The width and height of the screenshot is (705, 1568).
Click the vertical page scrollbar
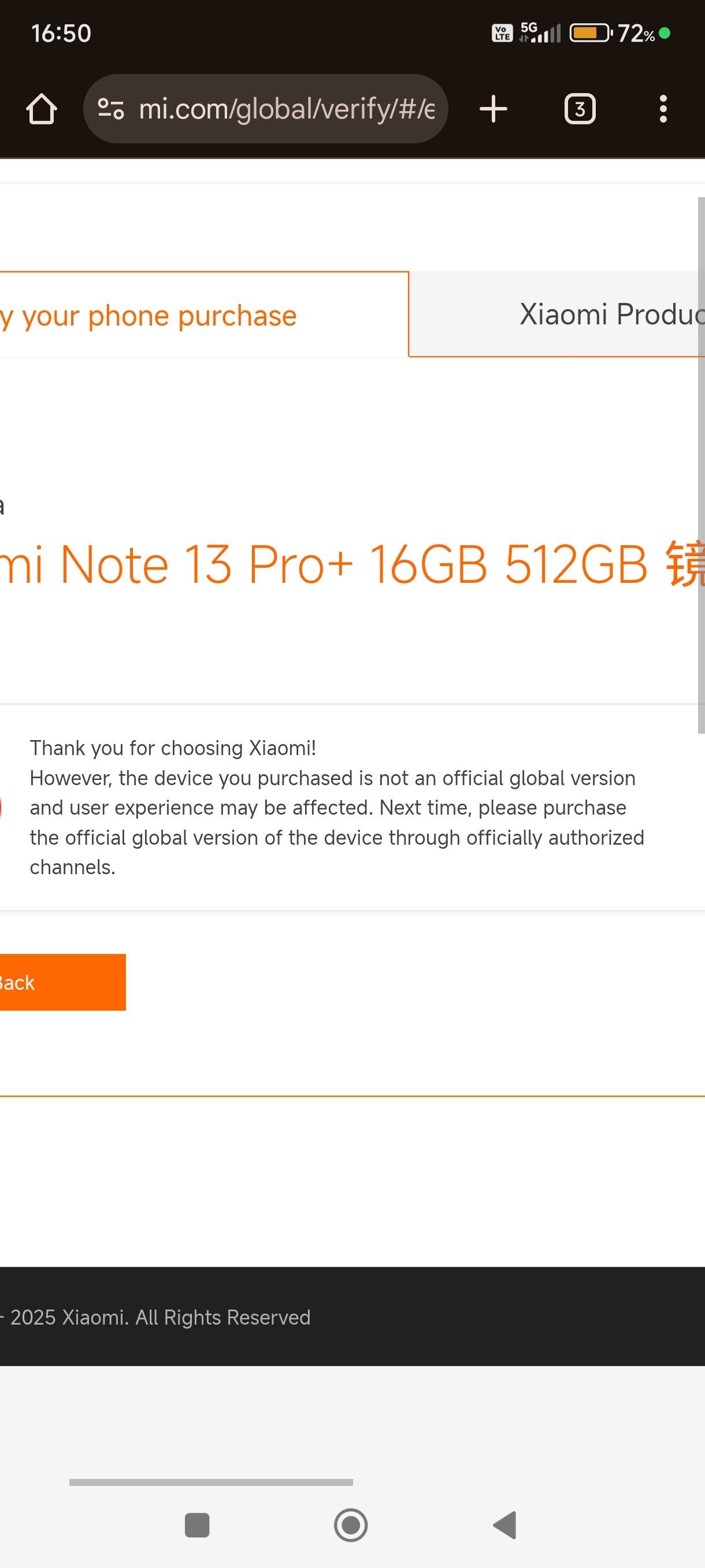(x=701, y=463)
